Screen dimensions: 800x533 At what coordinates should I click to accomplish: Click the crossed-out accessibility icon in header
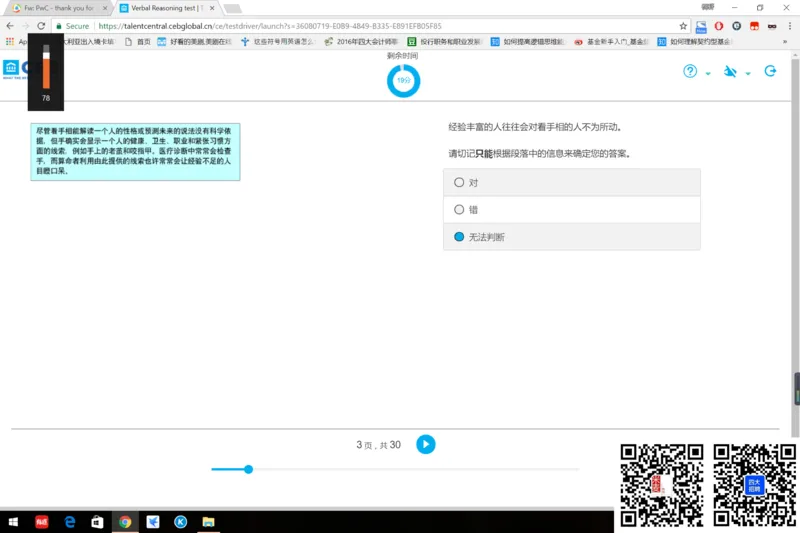click(730, 71)
